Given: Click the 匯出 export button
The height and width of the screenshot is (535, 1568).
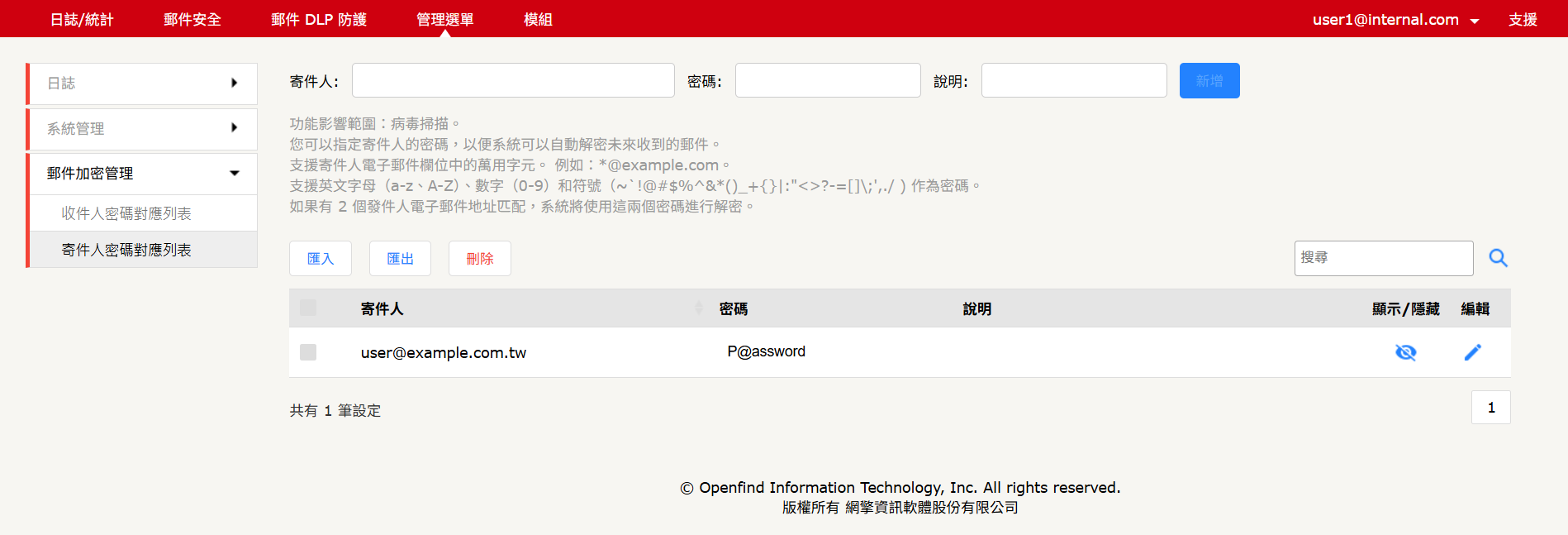Looking at the screenshot, I should pos(400,259).
